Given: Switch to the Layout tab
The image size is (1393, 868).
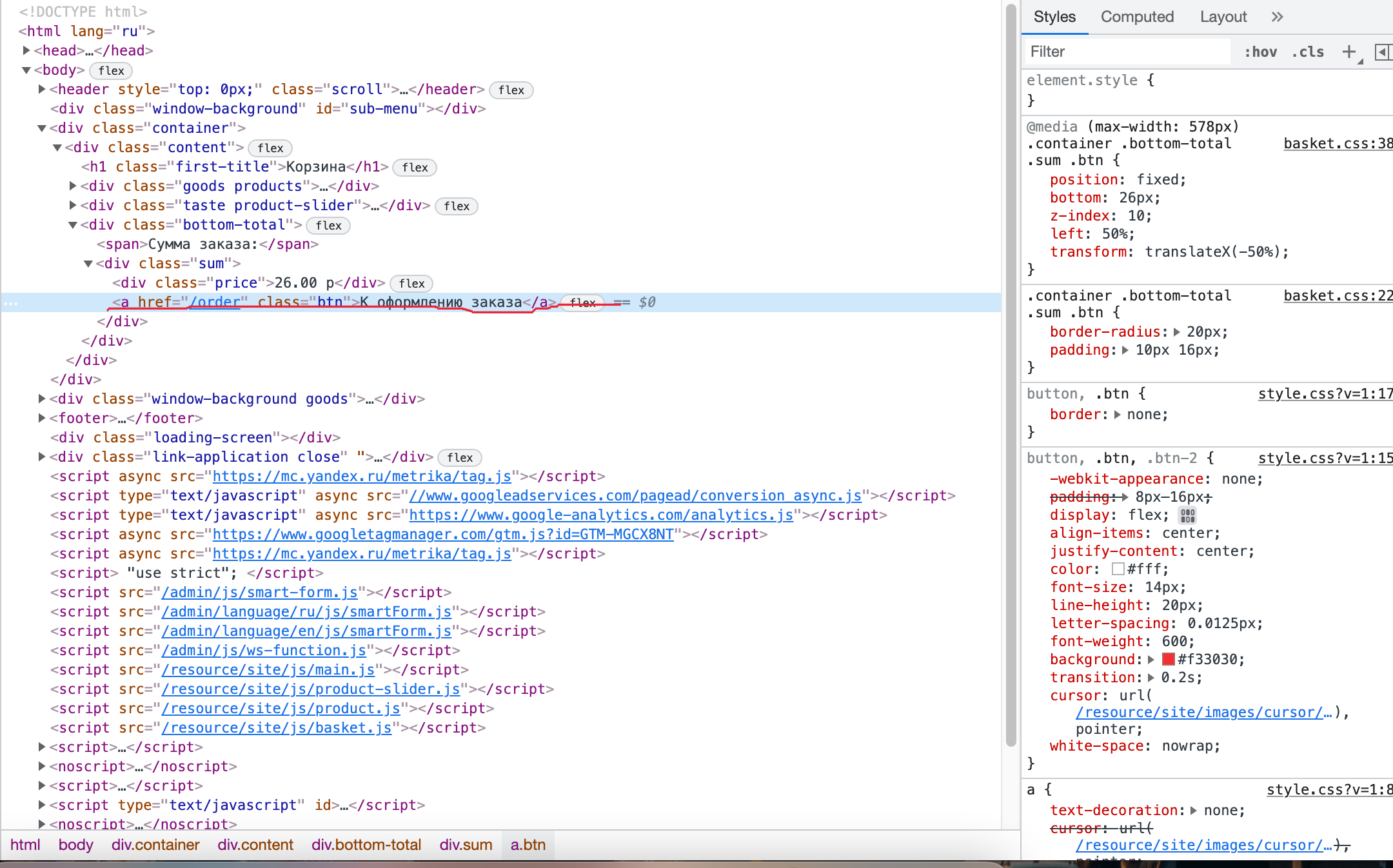Looking at the screenshot, I should 1223,17.
